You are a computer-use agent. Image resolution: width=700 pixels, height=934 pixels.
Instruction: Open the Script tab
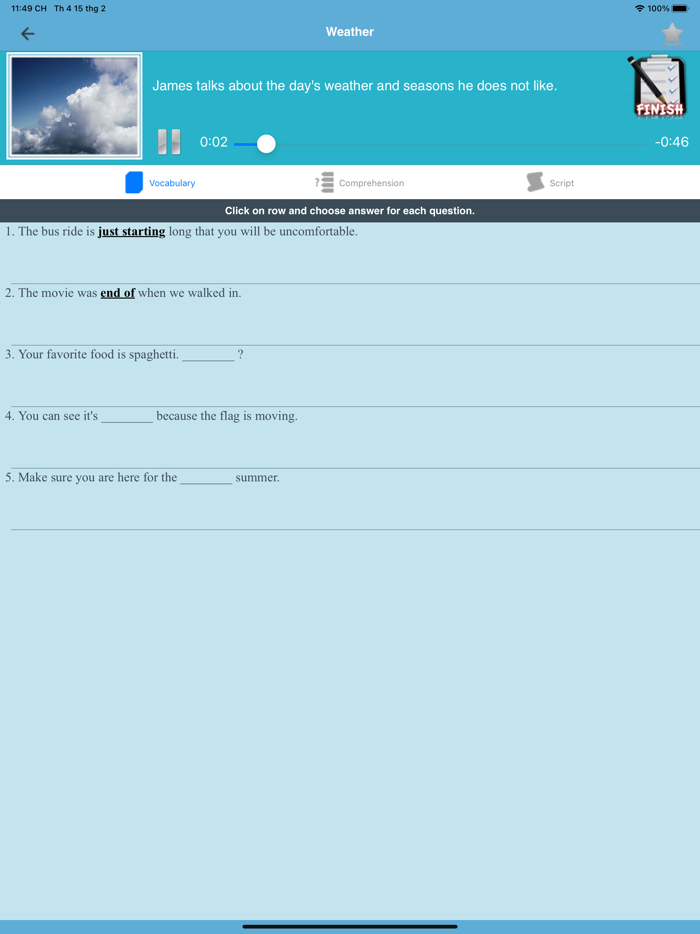coord(550,182)
